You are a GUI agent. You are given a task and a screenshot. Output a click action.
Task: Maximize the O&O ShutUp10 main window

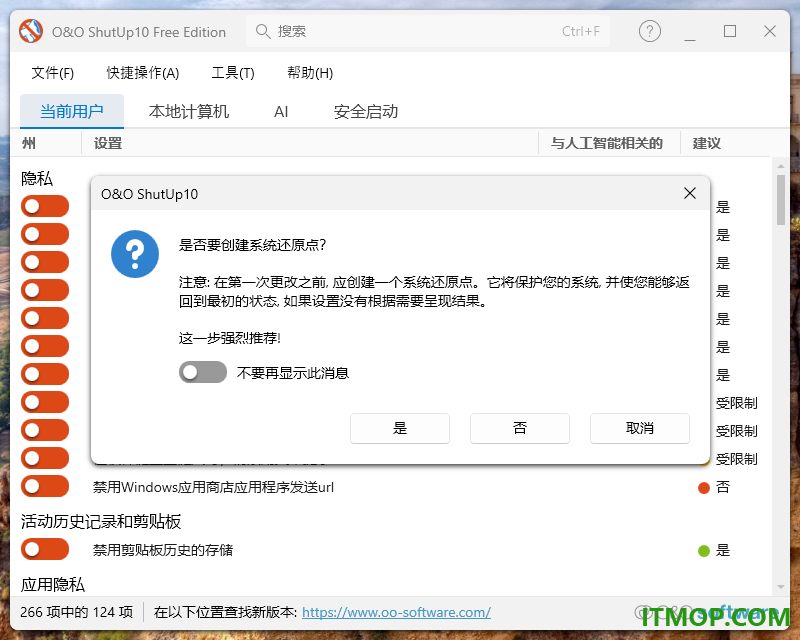tap(730, 31)
